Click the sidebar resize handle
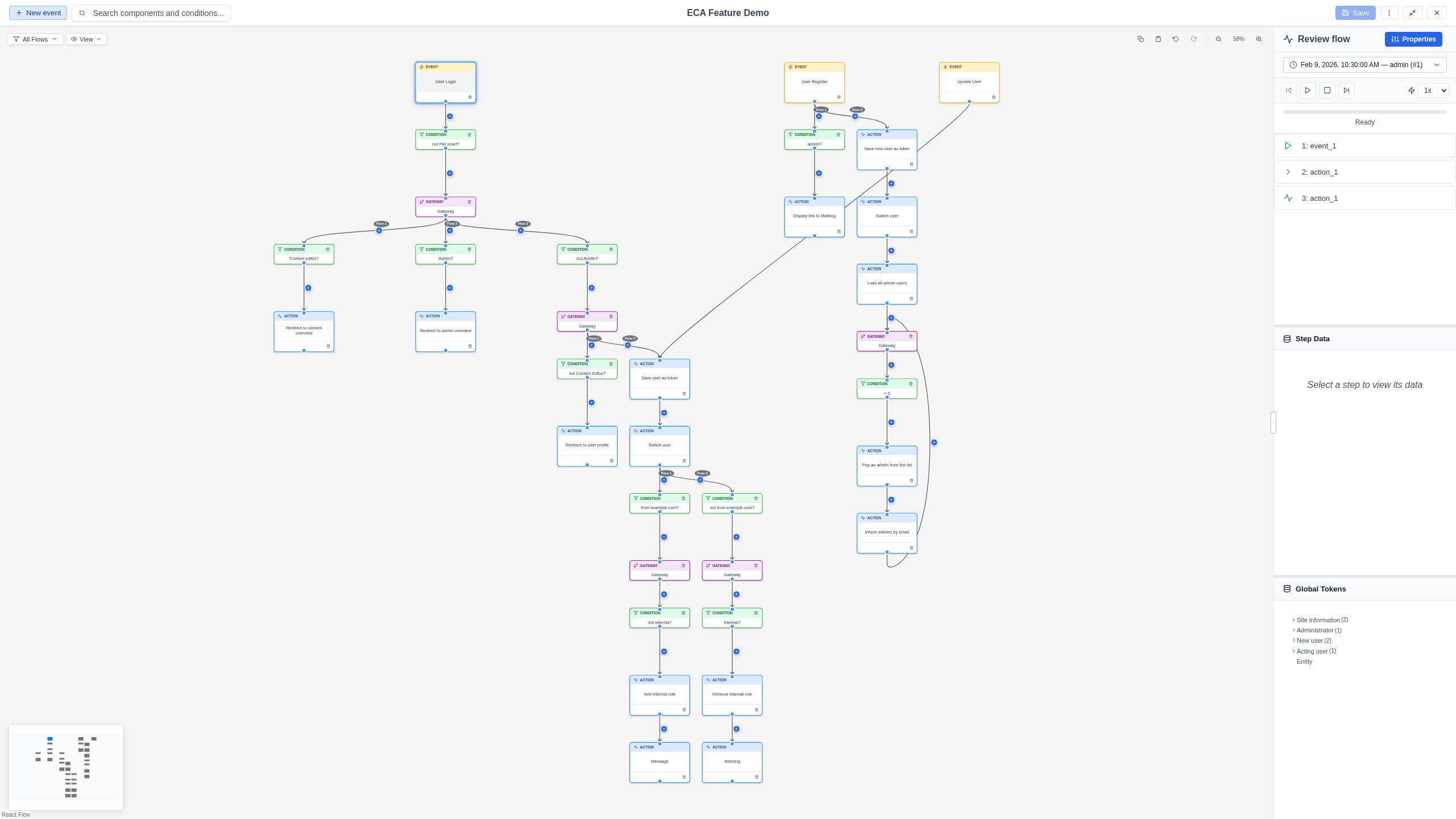Screen dimensions: 1456x819 (1273, 423)
